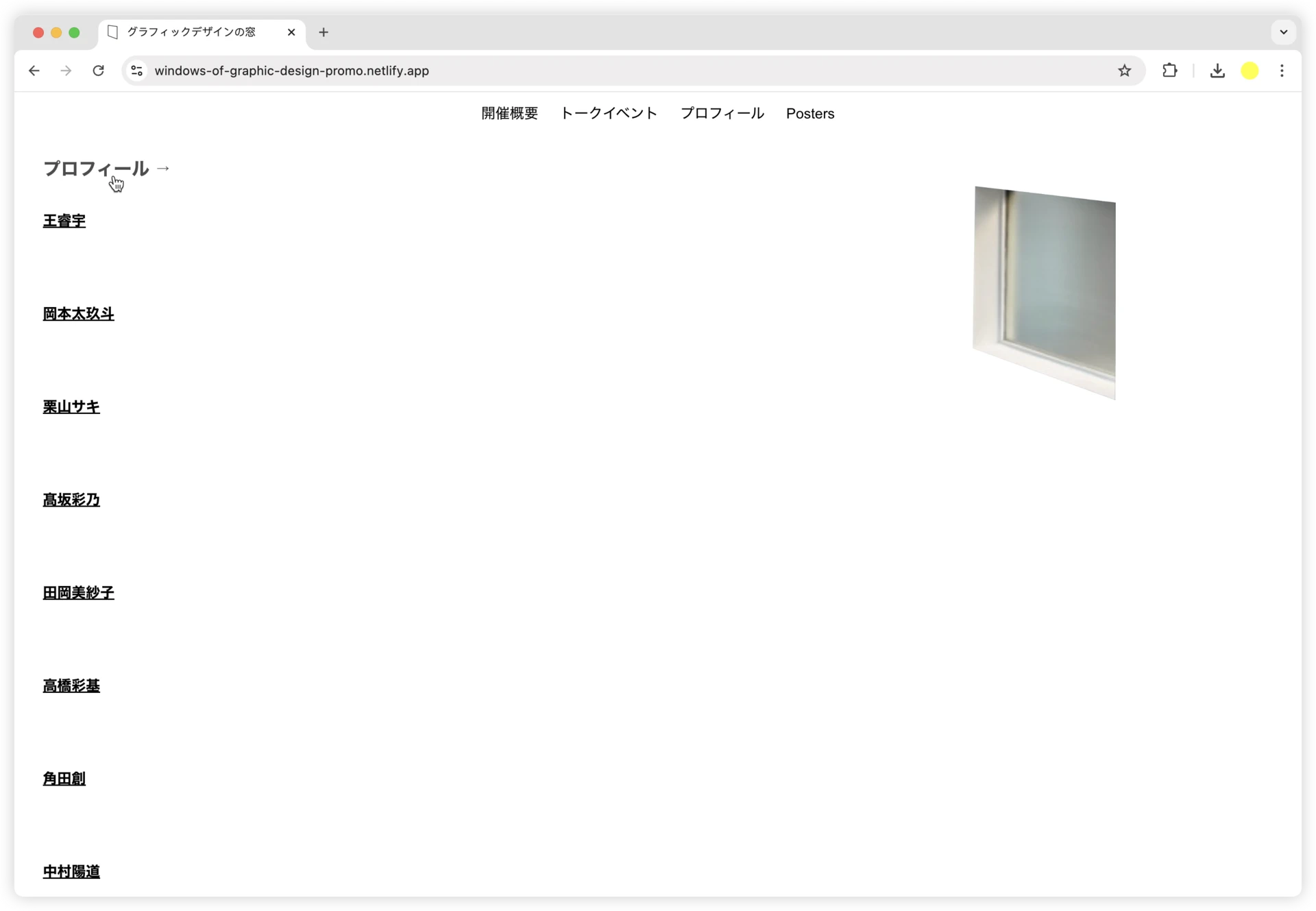Open the 角田創 profile link
This screenshot has width=1316, height=911.
[64, 779]
